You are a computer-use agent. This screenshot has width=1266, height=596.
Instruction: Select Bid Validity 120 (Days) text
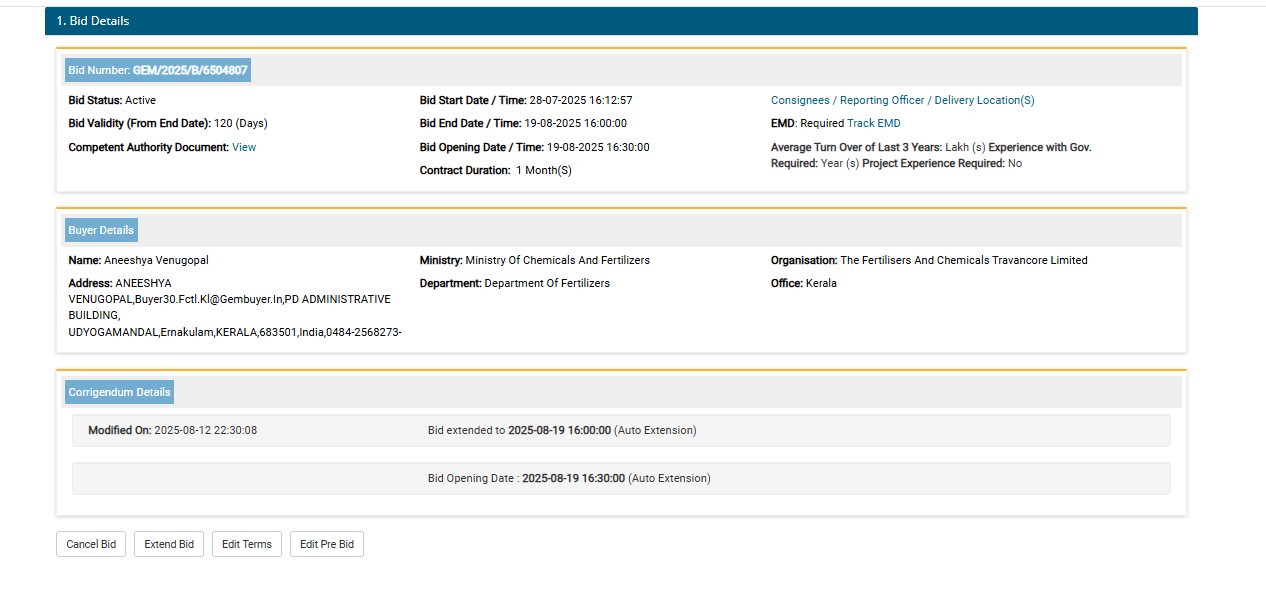(x=168, y=123)
